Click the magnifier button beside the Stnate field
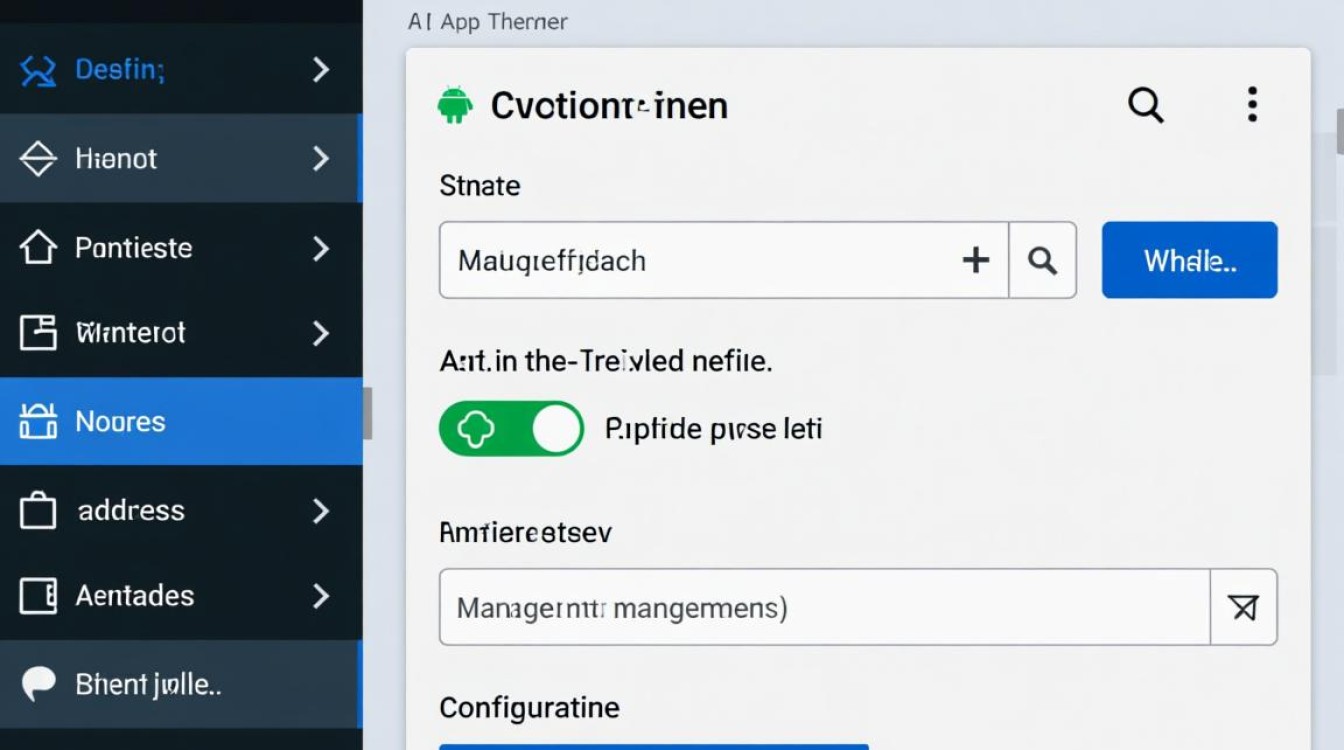The image size is (1344, 750). (x=1043, y=261)
